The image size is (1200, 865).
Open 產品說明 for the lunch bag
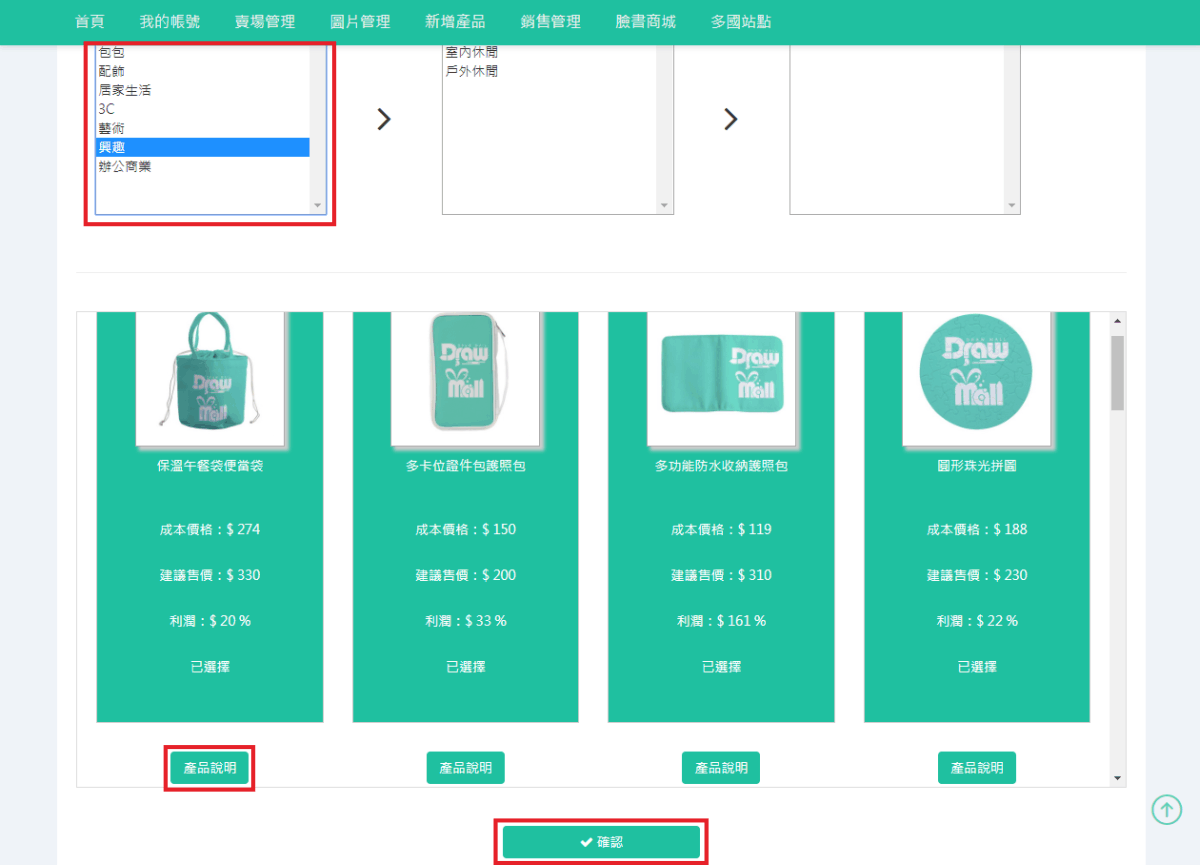coord(210,768)
